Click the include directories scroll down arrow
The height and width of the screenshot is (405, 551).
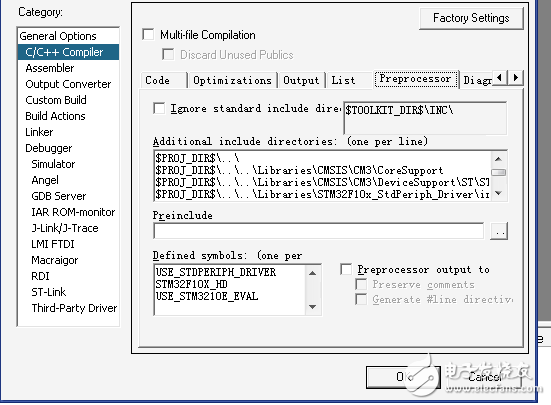point(498,193)
